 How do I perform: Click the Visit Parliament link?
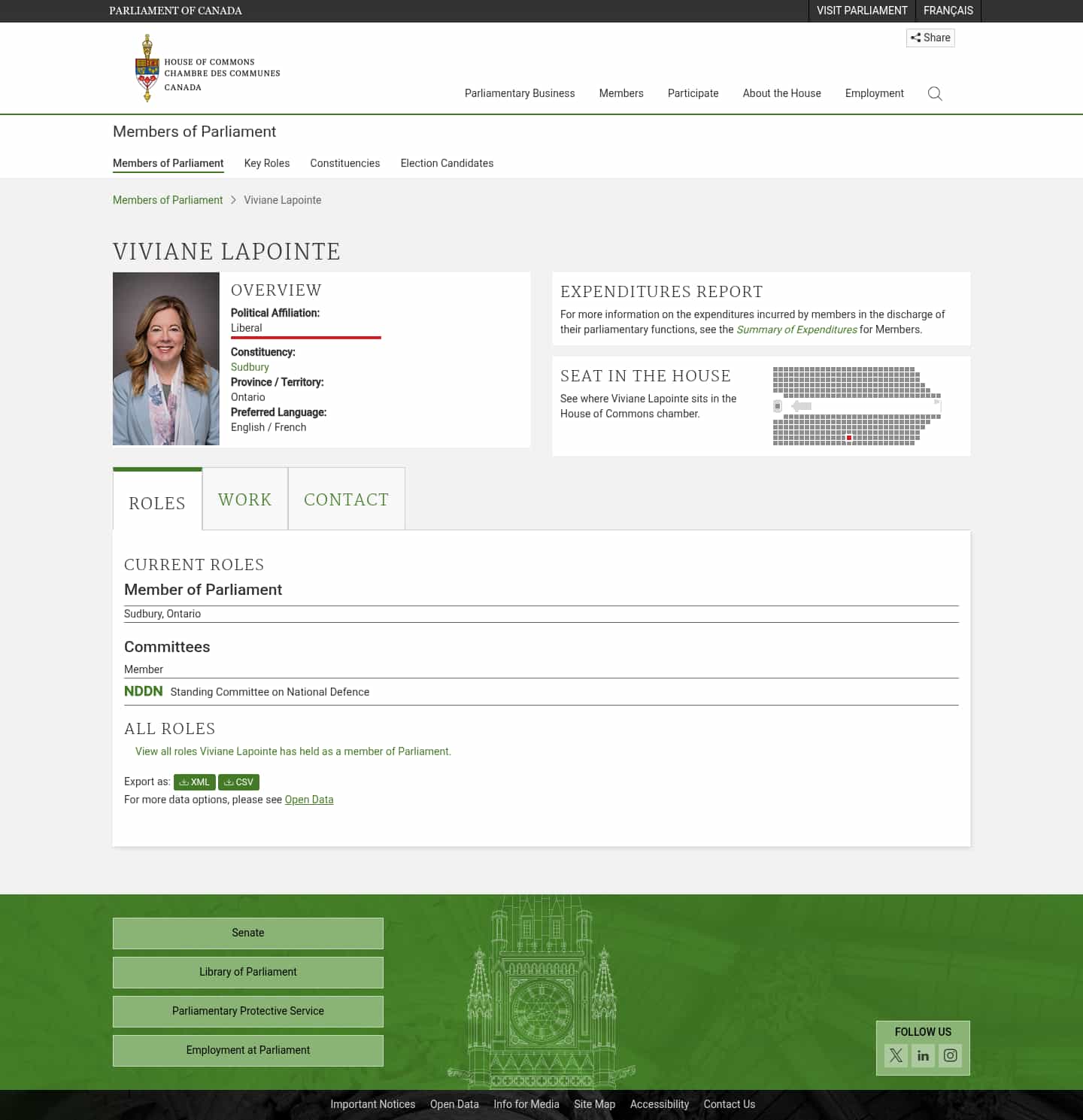862,11
